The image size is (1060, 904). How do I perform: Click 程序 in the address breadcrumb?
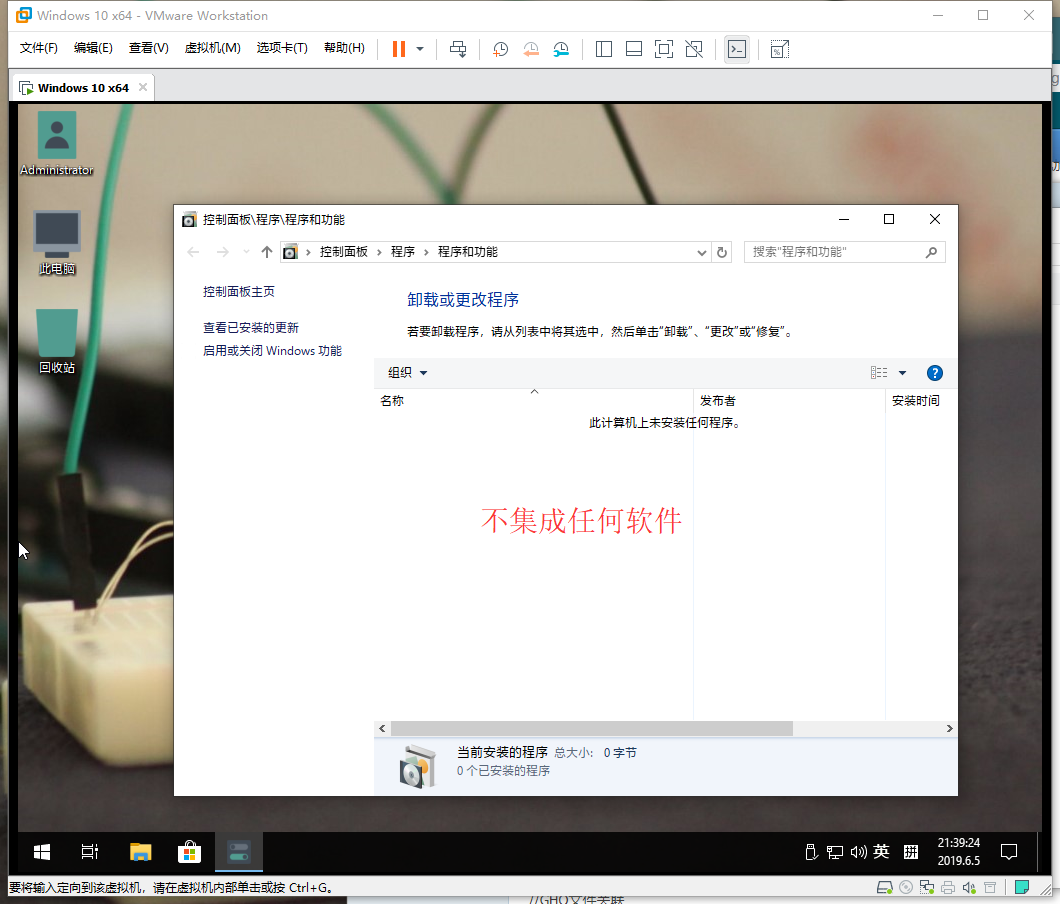click(403, 252)
